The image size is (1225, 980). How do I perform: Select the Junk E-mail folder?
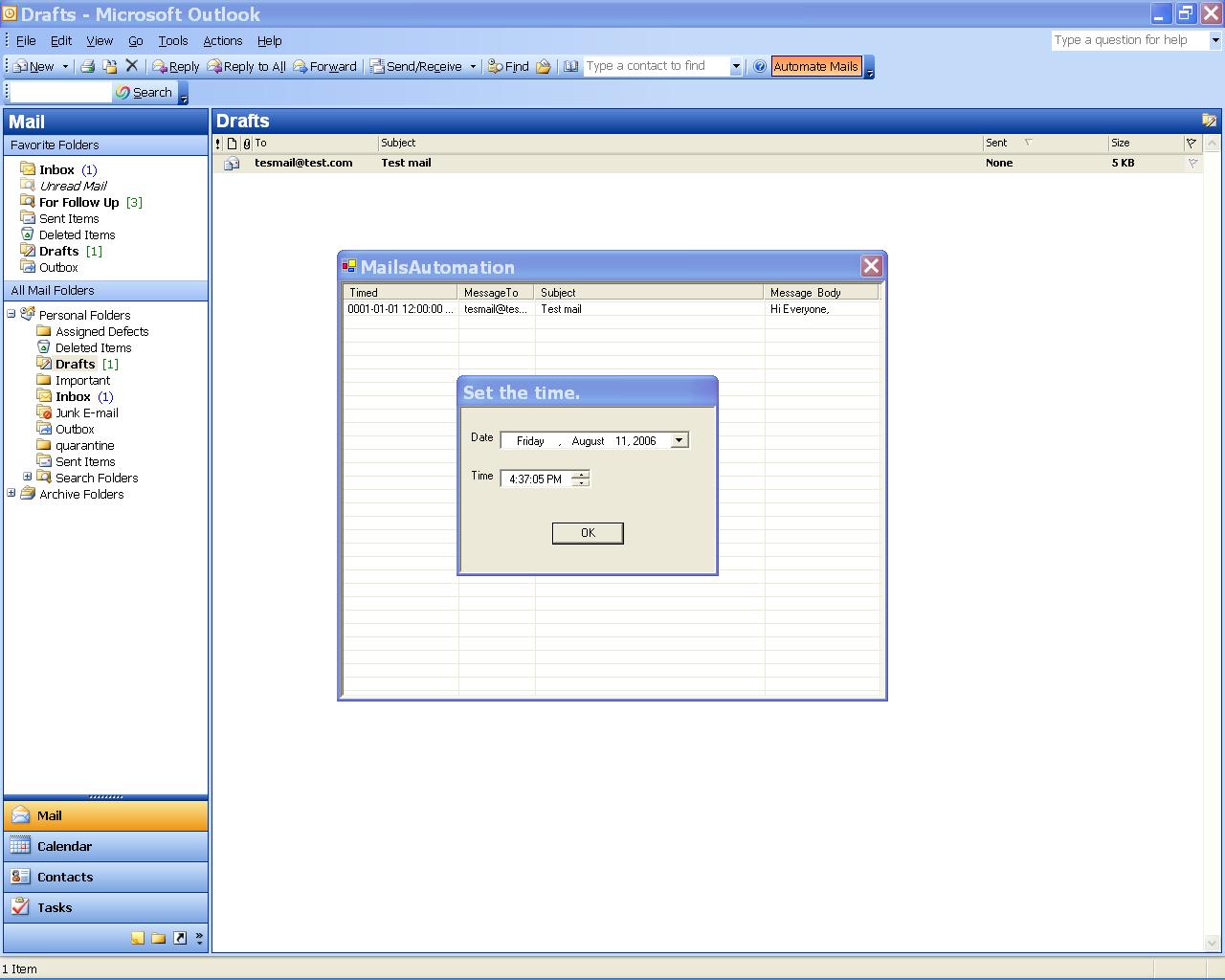87,412
